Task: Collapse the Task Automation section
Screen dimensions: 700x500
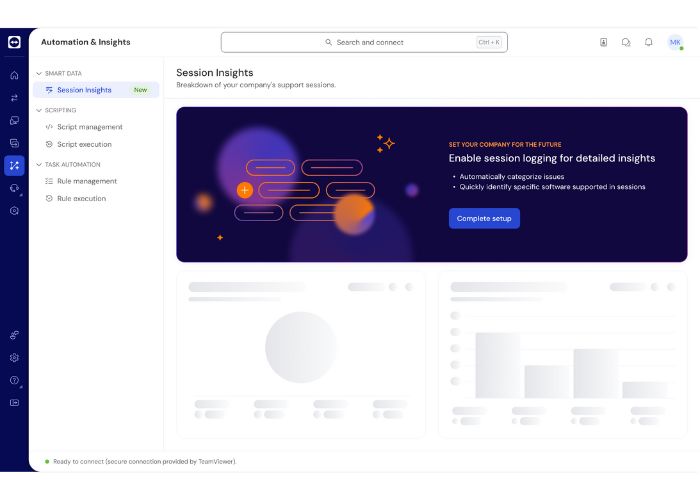Action: (x=38, y=164)
